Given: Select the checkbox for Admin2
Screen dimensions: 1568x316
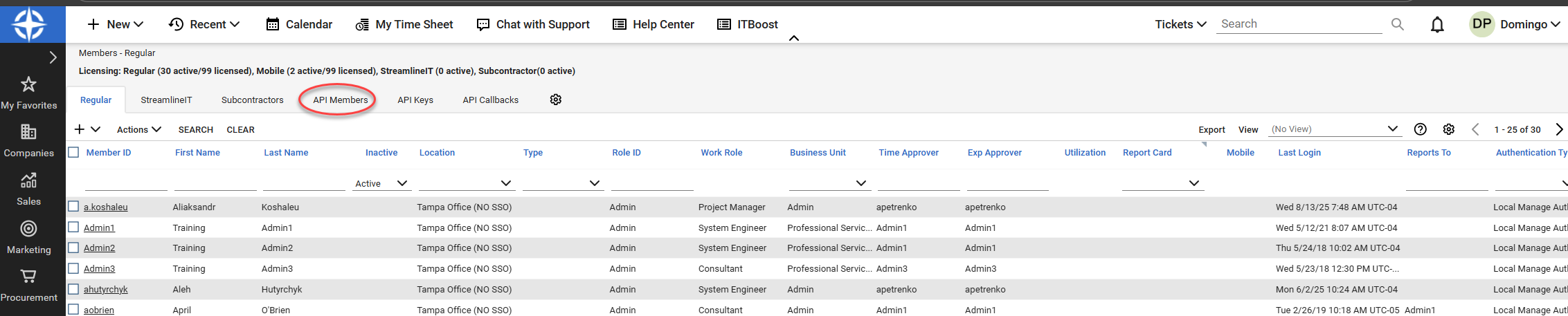Looking at the screenshot, I should click(73, 248).
